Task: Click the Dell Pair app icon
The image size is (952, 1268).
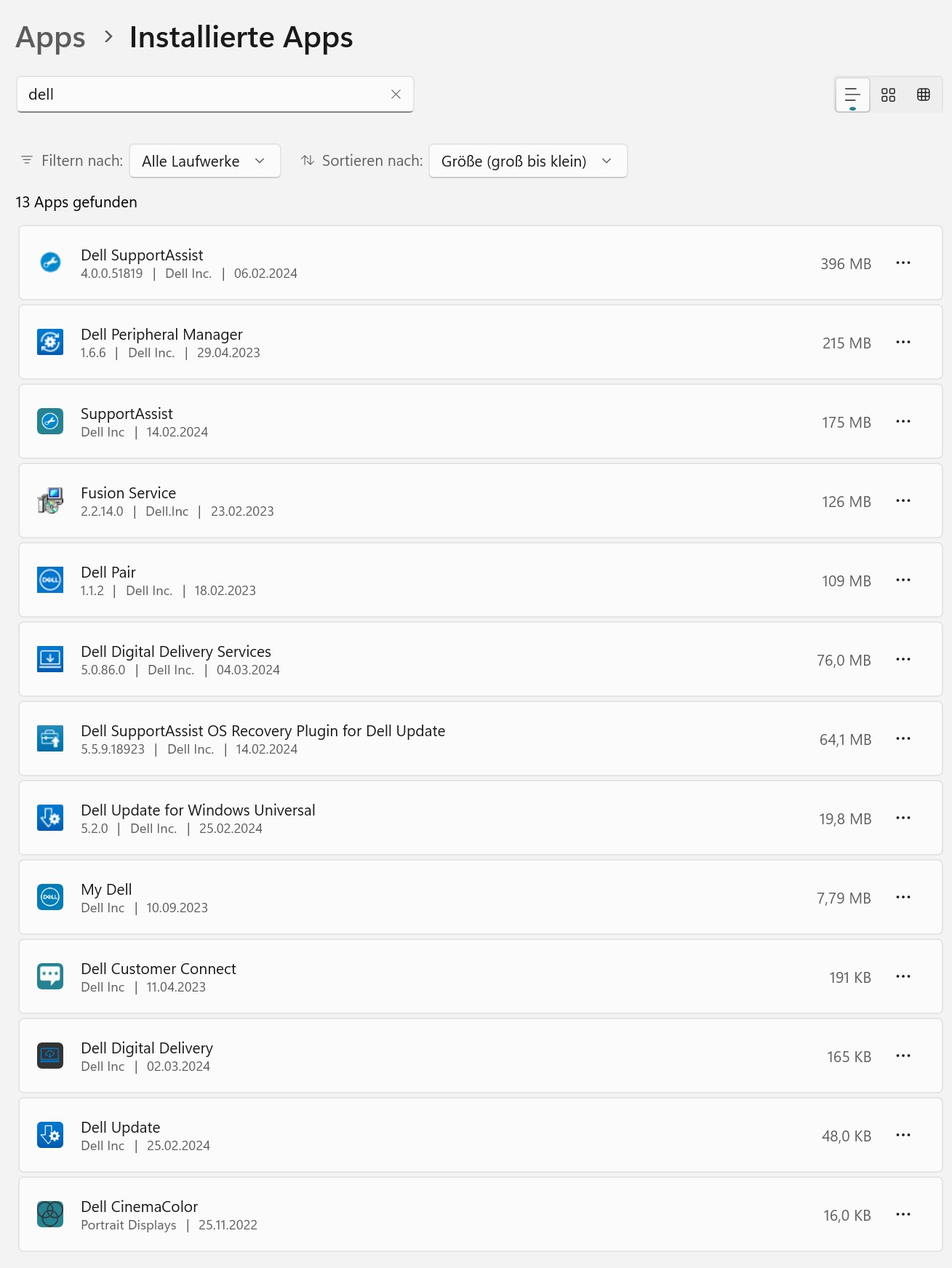Action: click(x=50, y=580)
